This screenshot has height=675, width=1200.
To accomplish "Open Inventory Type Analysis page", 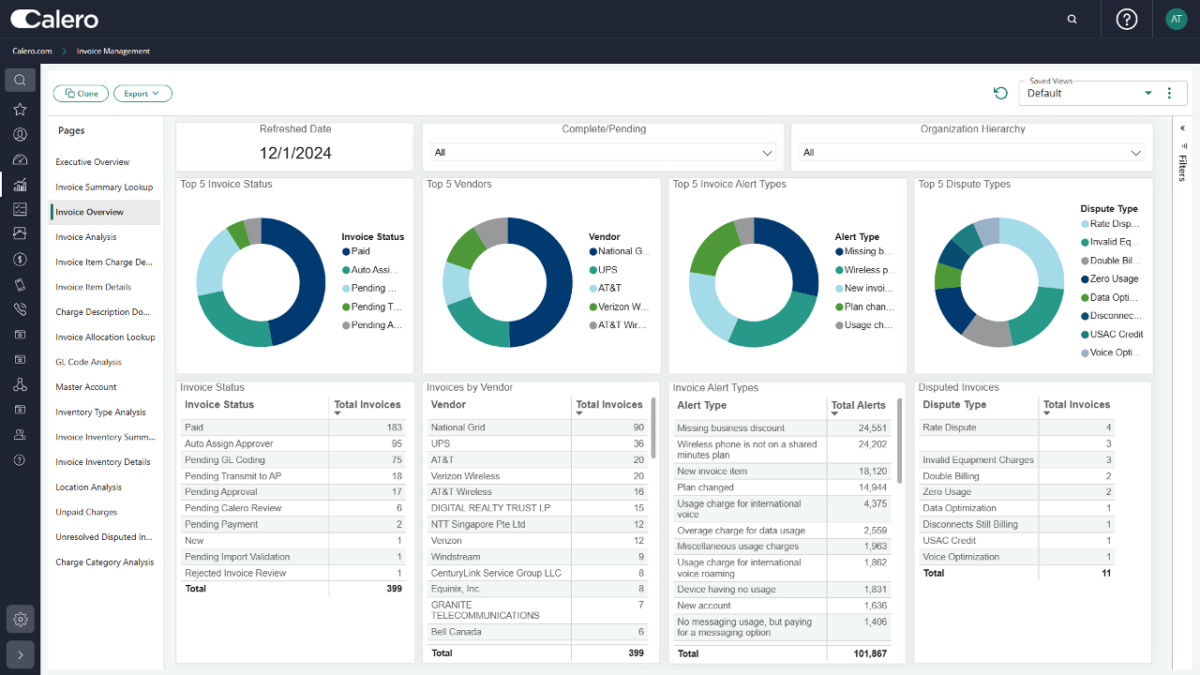I will pyautogui.click(x=101, y=412).
